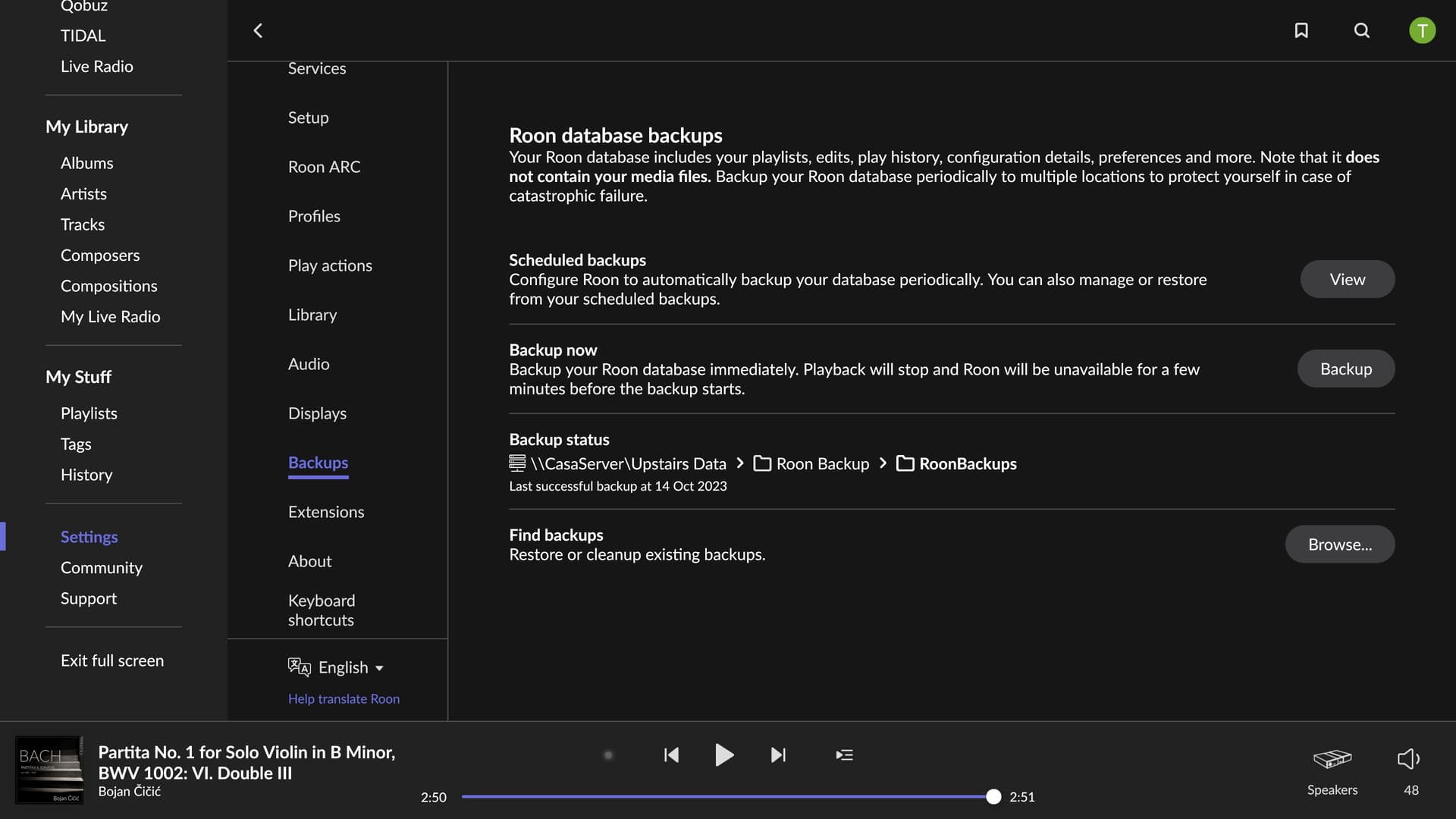Skip to next track
This screenshot has width=1456, height=819.
pos(778,755)
